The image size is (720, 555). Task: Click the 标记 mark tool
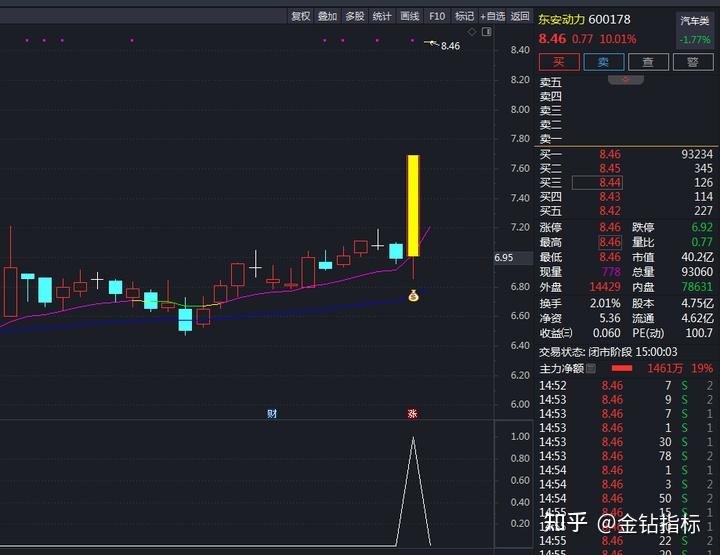tap(464, 17)
